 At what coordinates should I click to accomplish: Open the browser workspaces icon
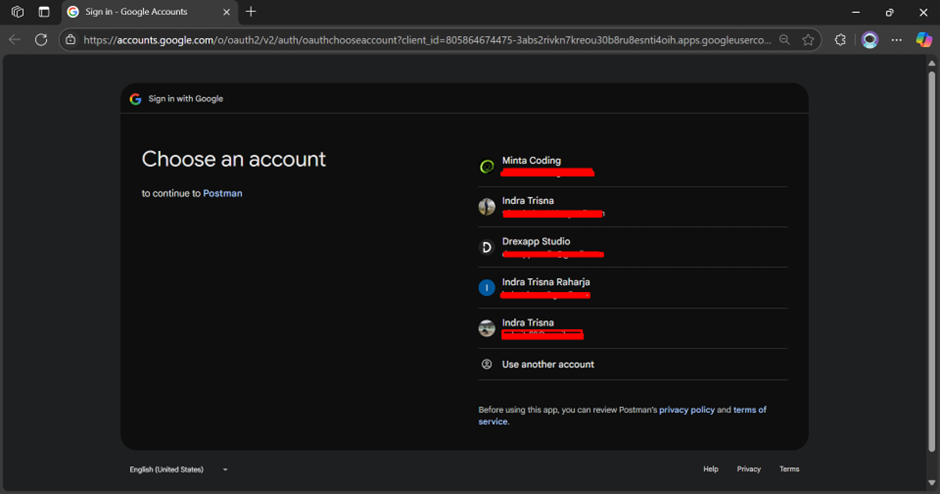(17, 12)
